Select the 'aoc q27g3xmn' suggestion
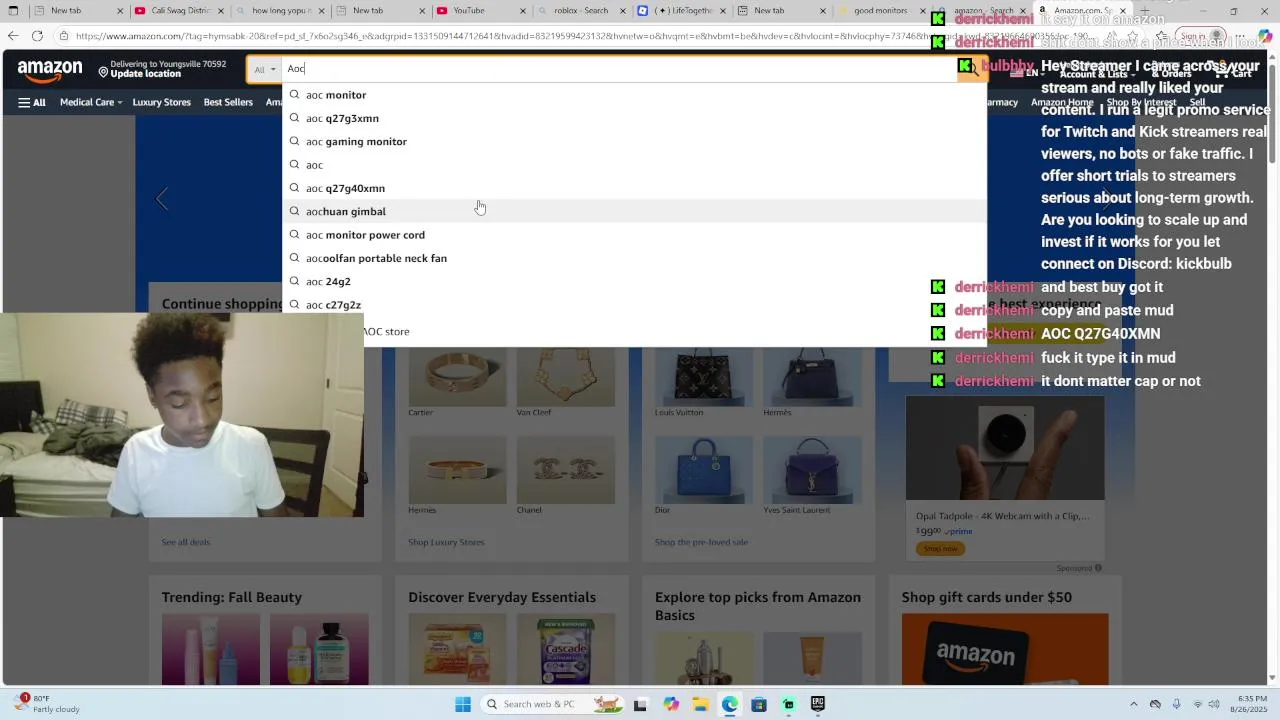 click(x=635, y=118)
